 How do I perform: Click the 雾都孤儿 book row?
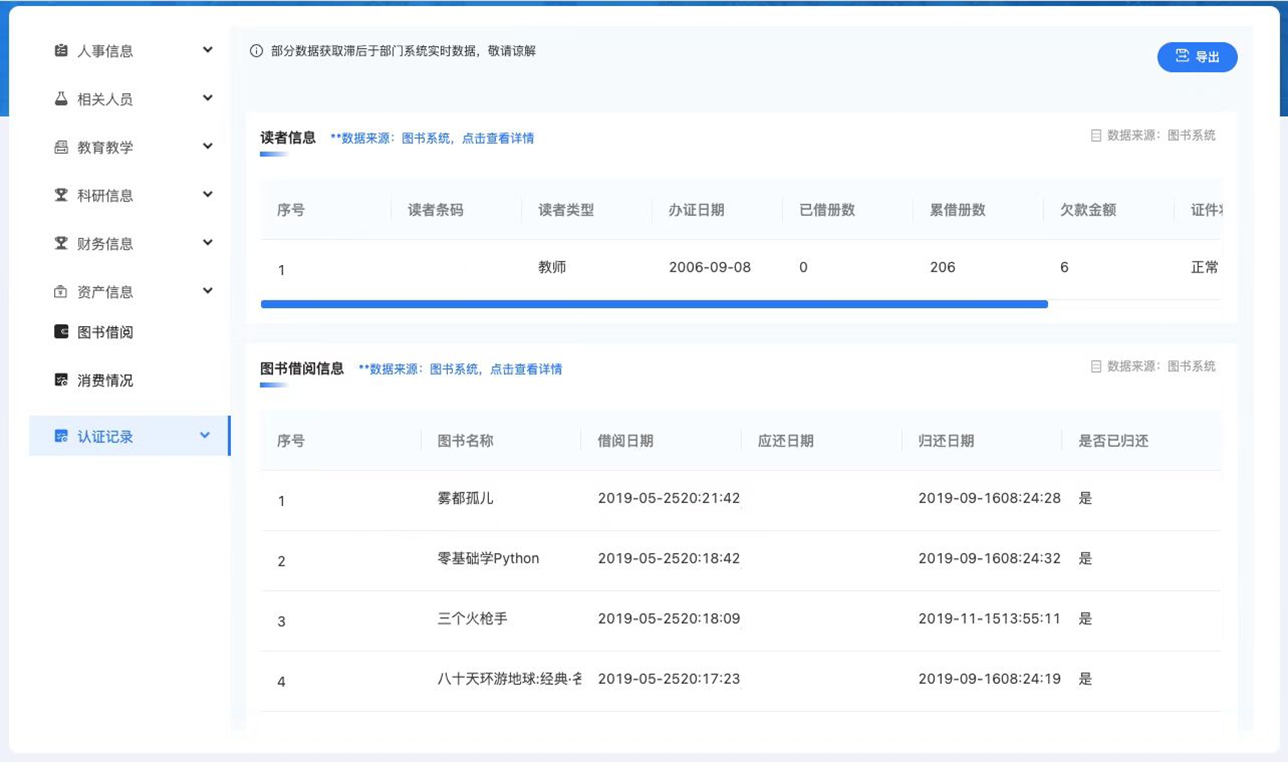point(465,499)
